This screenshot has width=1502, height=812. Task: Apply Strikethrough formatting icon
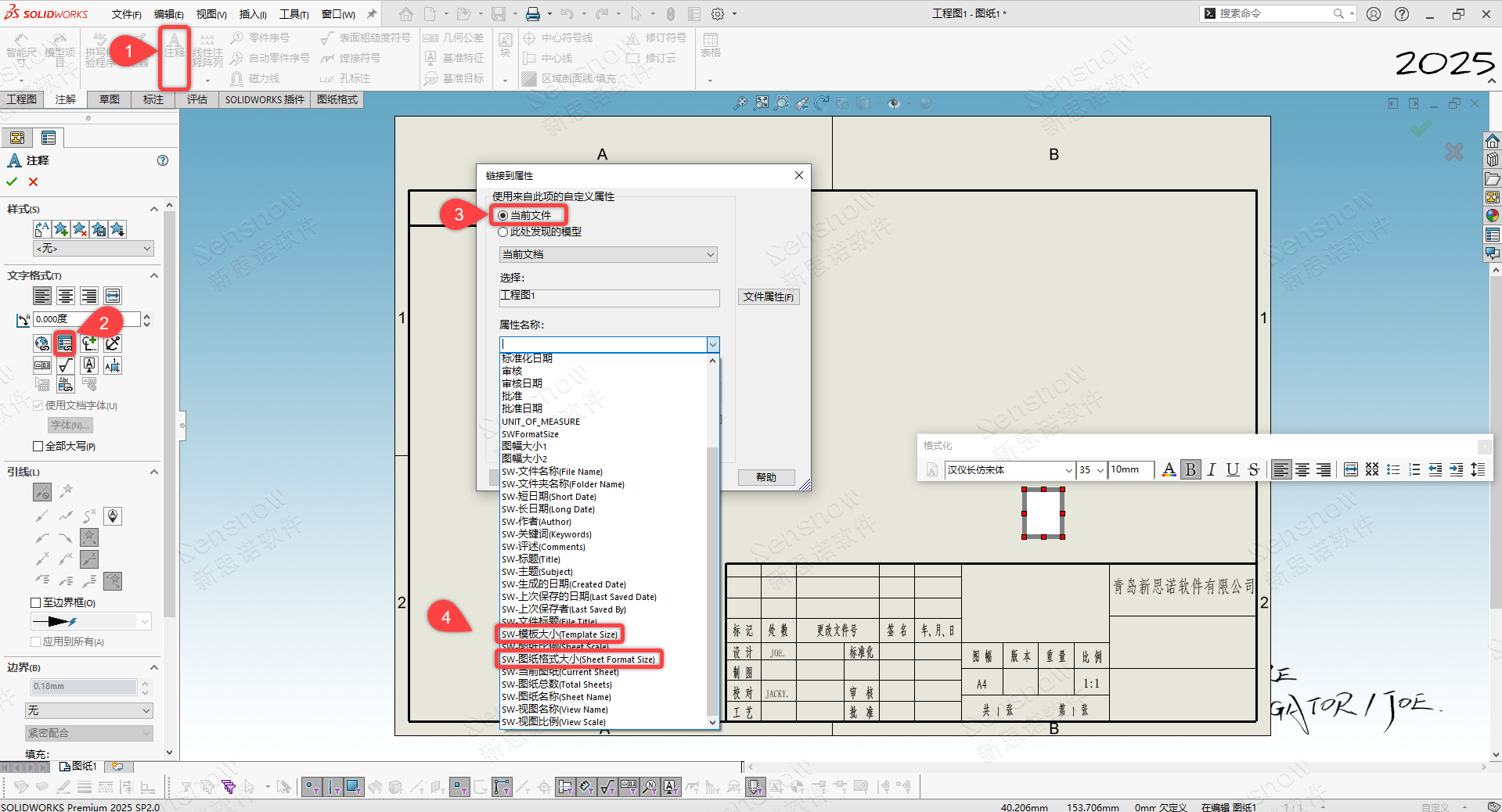click(1254, 469)
